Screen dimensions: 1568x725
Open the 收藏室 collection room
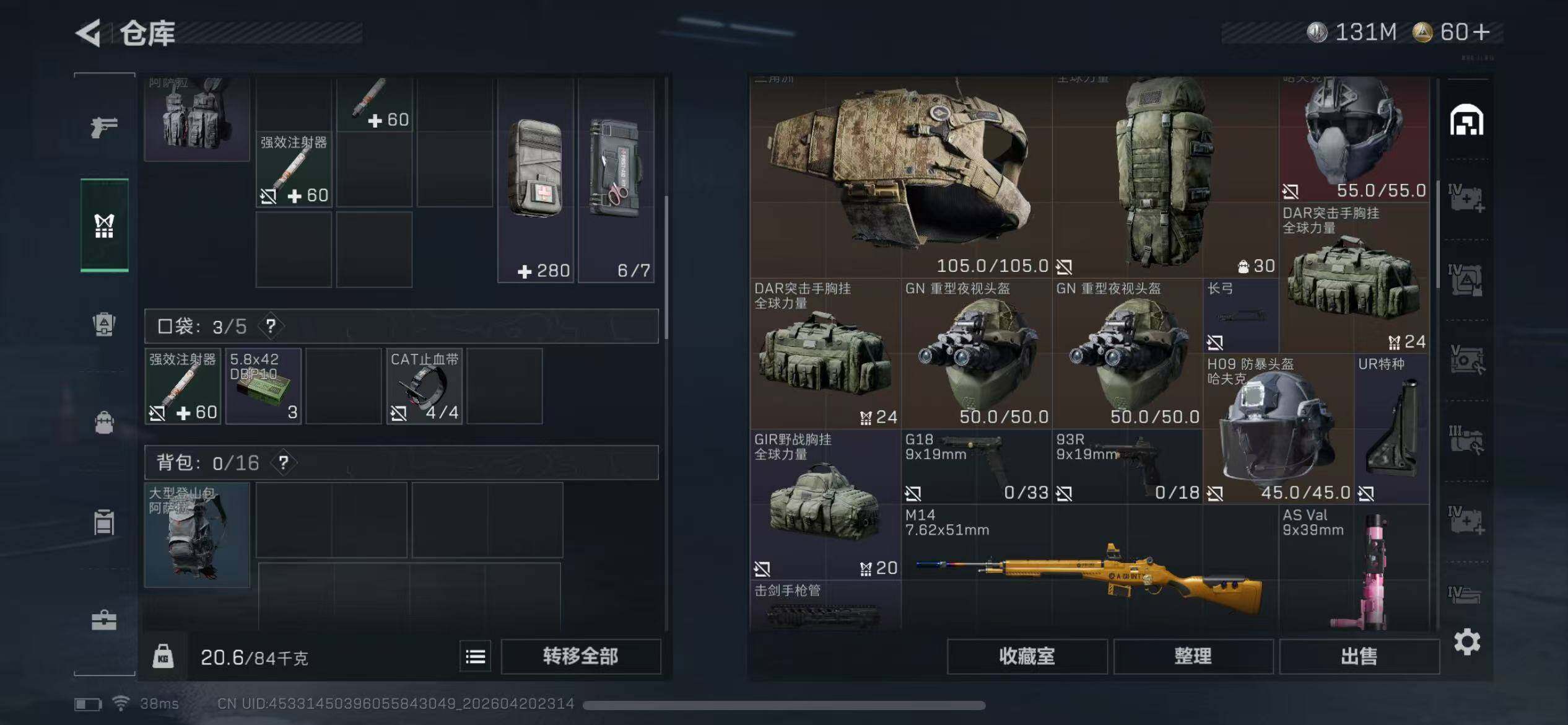(x=1027, y=656)
